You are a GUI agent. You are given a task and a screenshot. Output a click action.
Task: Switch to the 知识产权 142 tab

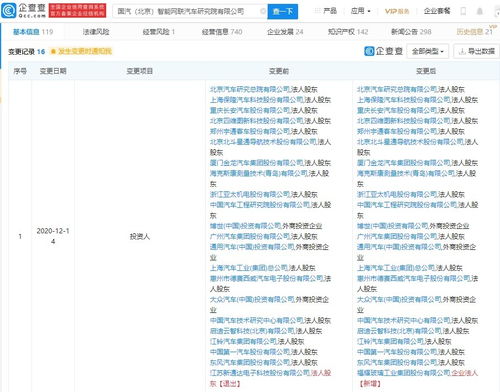pos(348,32)
